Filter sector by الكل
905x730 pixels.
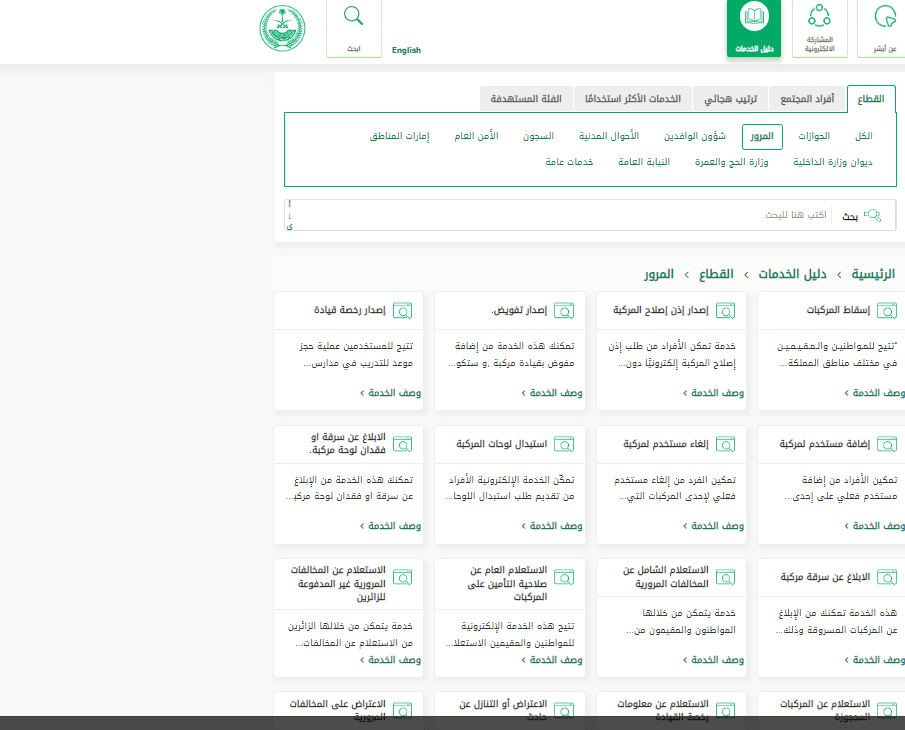[x=863, y=136]
